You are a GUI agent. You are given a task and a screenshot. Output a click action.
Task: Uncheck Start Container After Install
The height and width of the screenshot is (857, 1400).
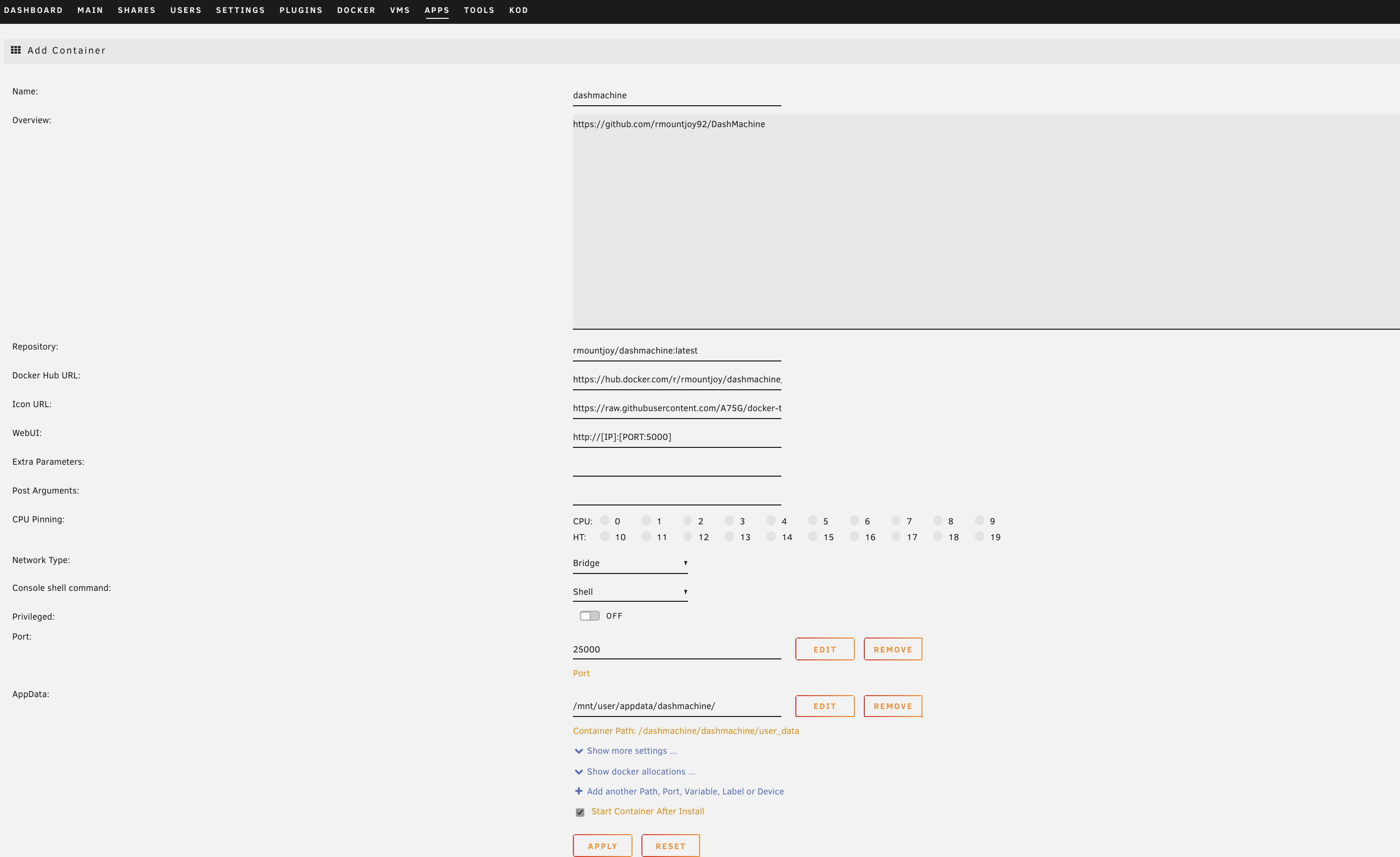click(x=579, y=812)
